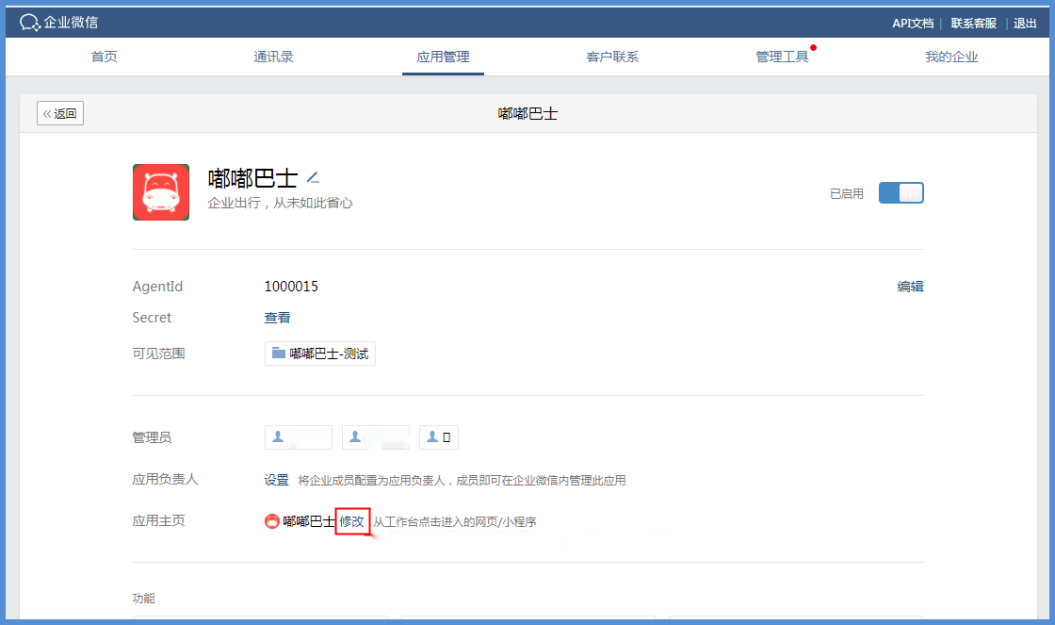Click the red 嘟嘟巴士 app logo
Image resolution: width=1055 pixels, height=625 pixels.
point(161,192)
